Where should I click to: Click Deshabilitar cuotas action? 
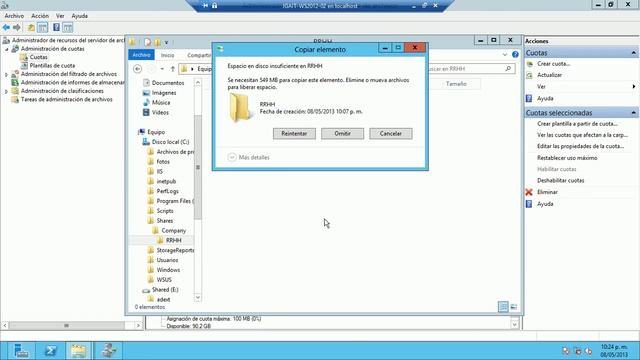pyautogui.click(x=560, y=180)
